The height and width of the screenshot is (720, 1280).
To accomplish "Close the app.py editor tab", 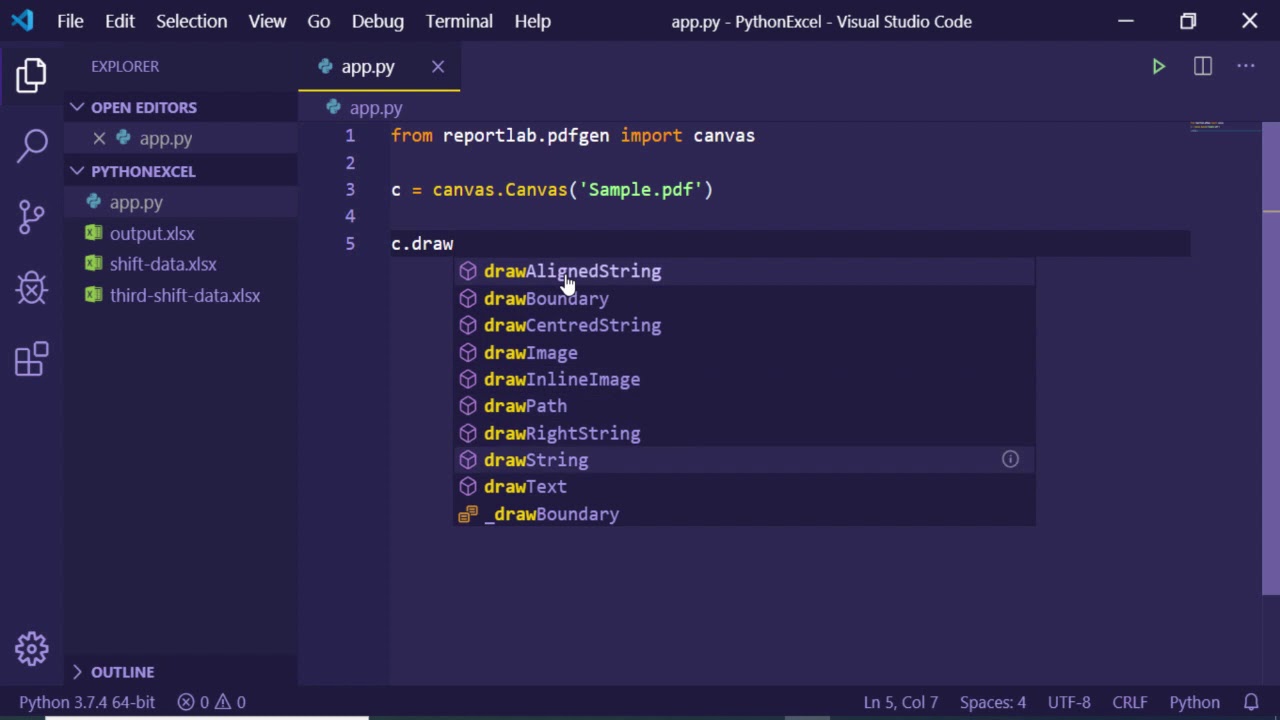I will coord(438,67).
